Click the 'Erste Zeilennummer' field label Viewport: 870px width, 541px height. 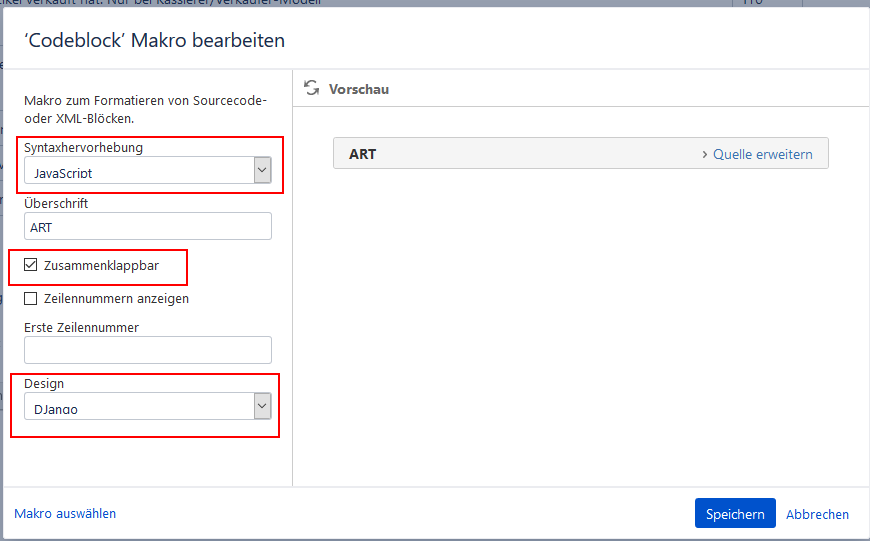pyautogui.click(x=81, y=327)
